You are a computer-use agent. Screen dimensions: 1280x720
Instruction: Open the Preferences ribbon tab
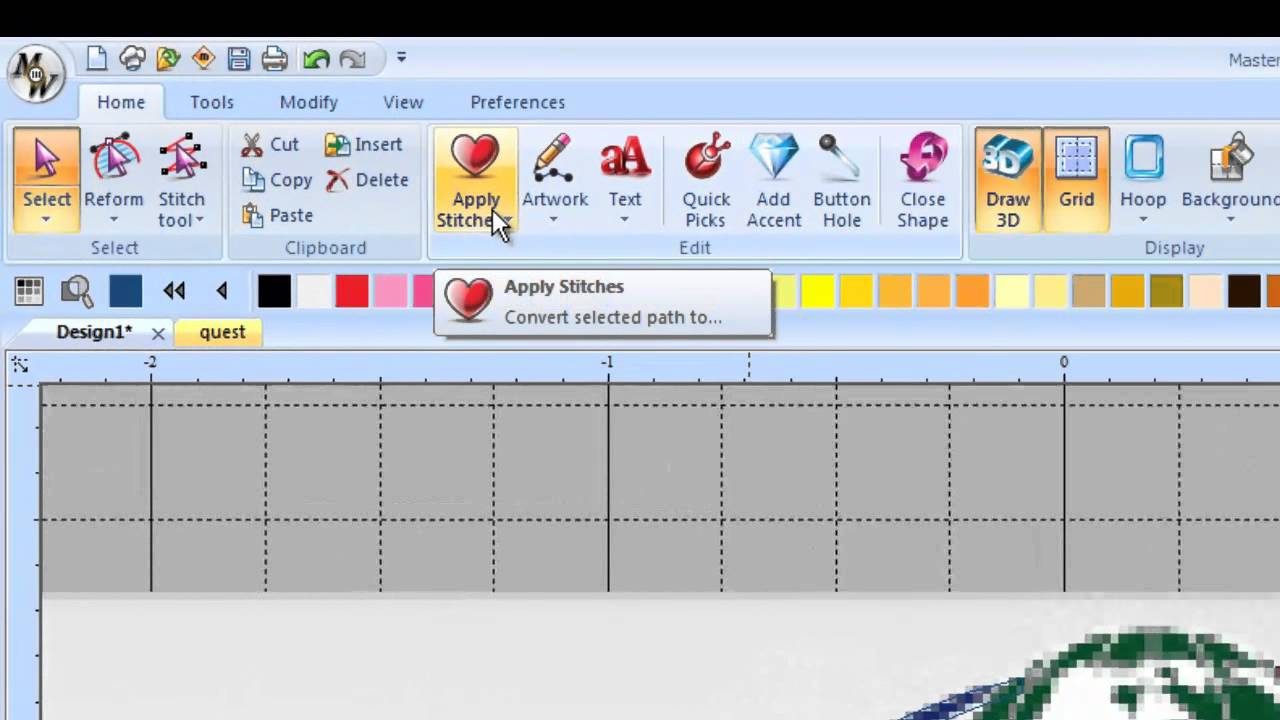coord(518,102)
